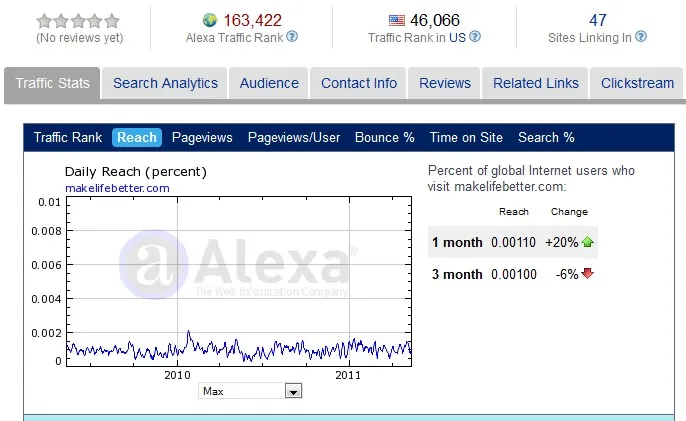
Task: Click the +20% change value
Action: [562, 242]
